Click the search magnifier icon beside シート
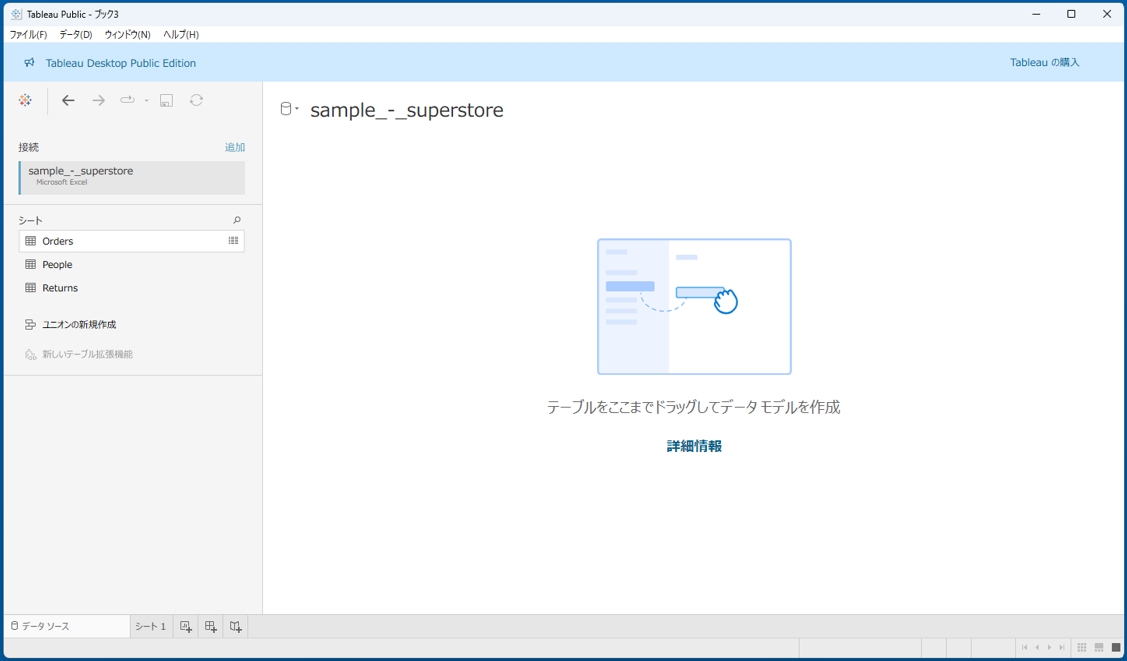Image resolution: width=1127 pixels, height=661 pixels. coord(237,220)
